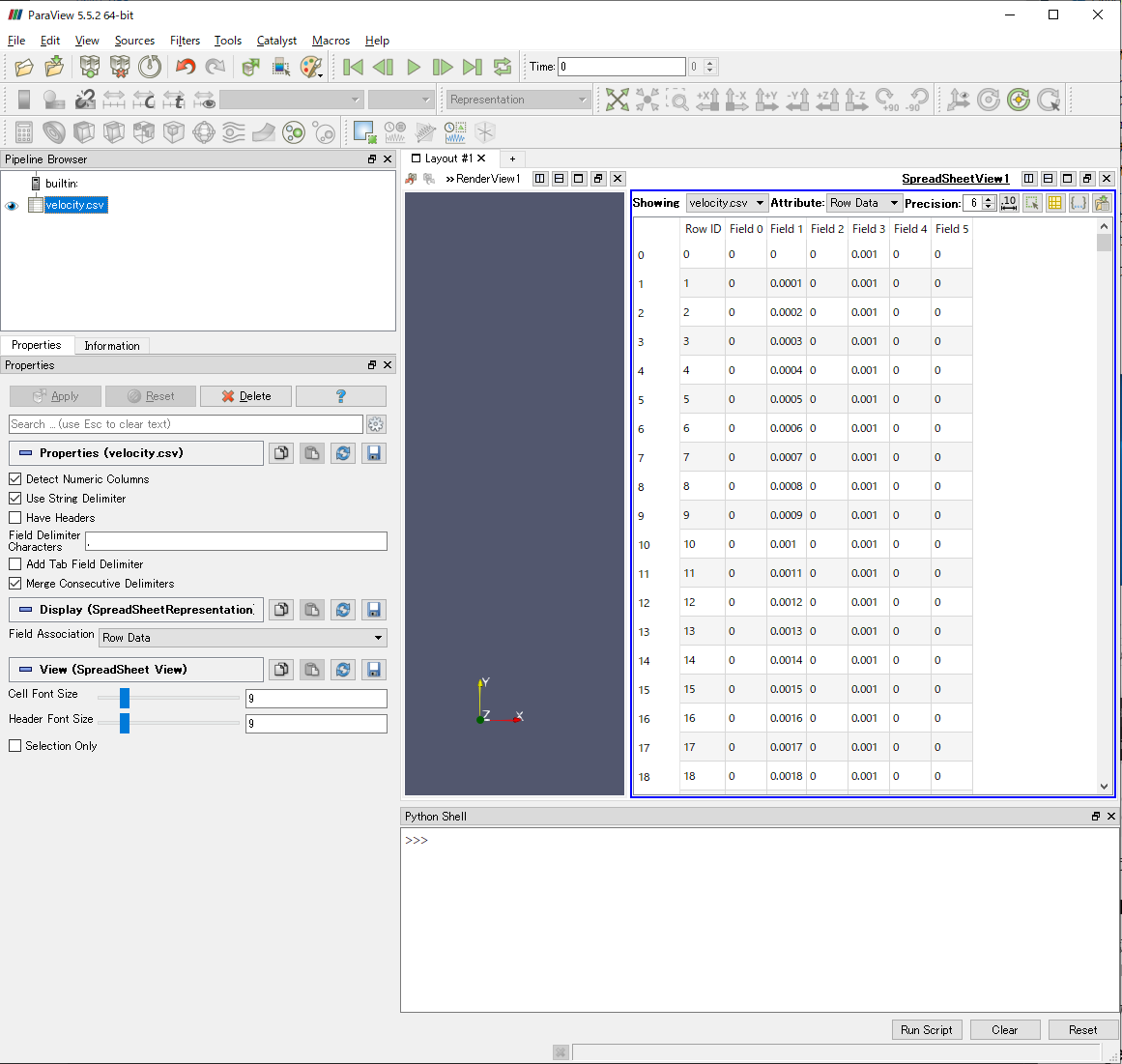
Task: Open a data file
Action: [x=23, y=66]
